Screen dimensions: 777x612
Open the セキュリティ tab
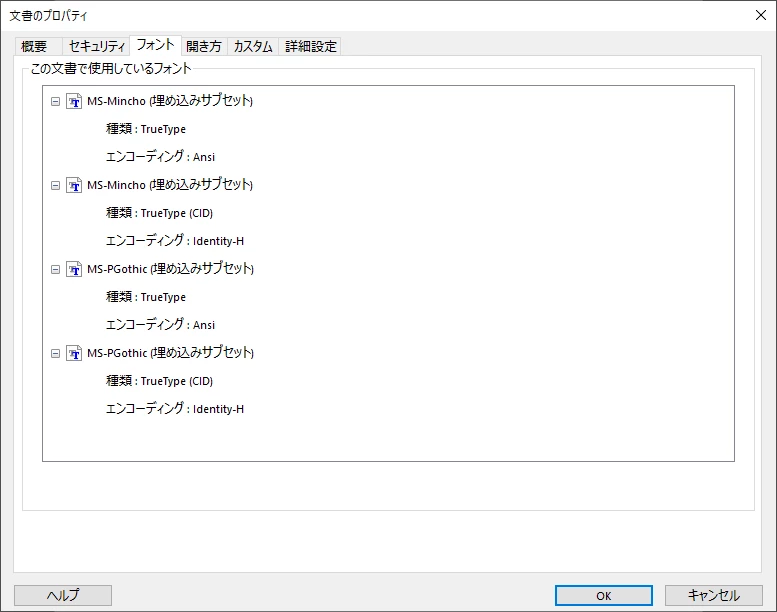[x=96, y=46]
